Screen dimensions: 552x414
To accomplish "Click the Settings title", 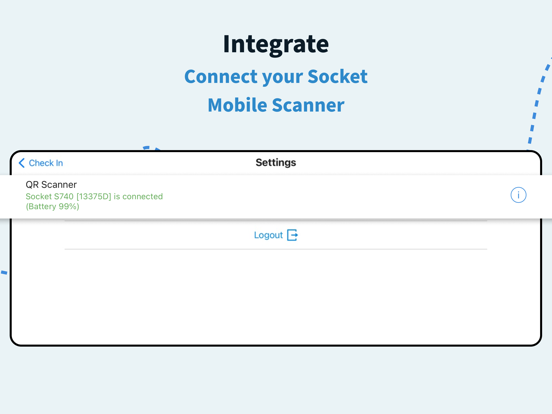I will point(276,163).
